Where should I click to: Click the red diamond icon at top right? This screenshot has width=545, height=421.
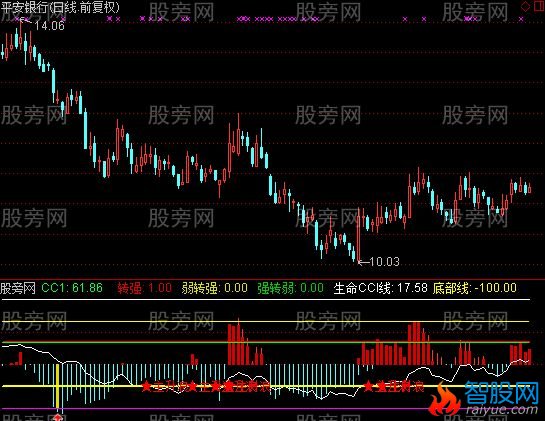pos(526,6)
